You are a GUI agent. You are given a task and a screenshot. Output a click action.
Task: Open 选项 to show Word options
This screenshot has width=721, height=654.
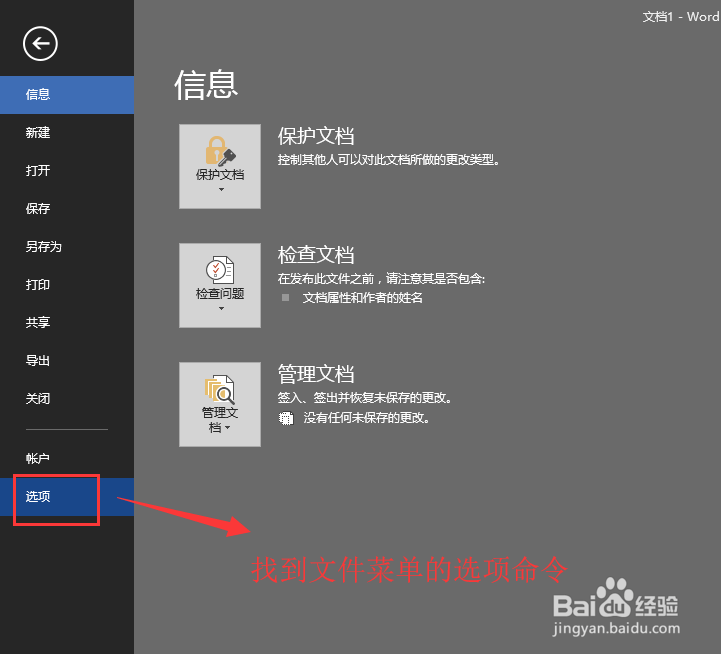67,497
